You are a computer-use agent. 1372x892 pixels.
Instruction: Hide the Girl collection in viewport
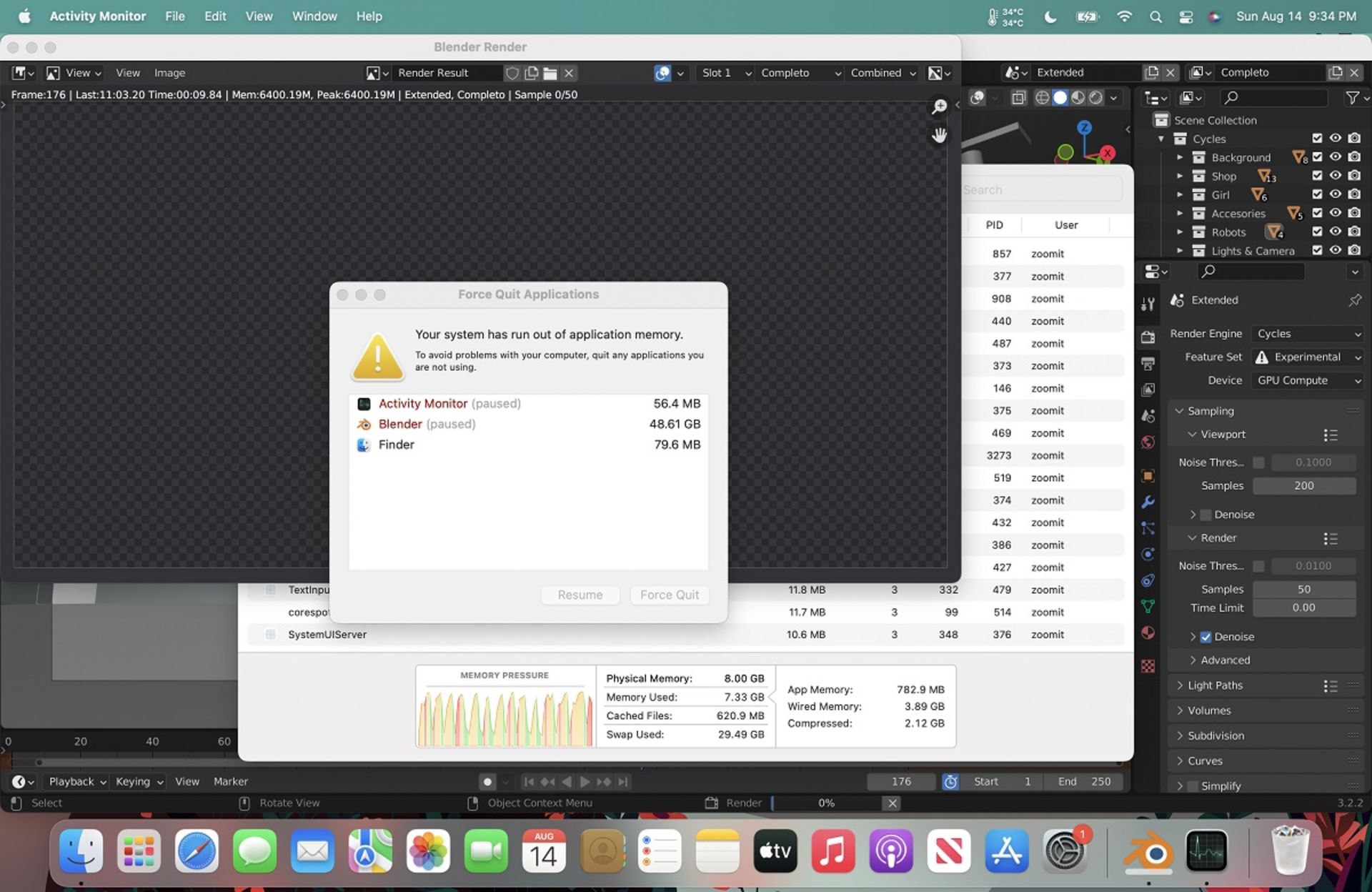coord(1334,194)
